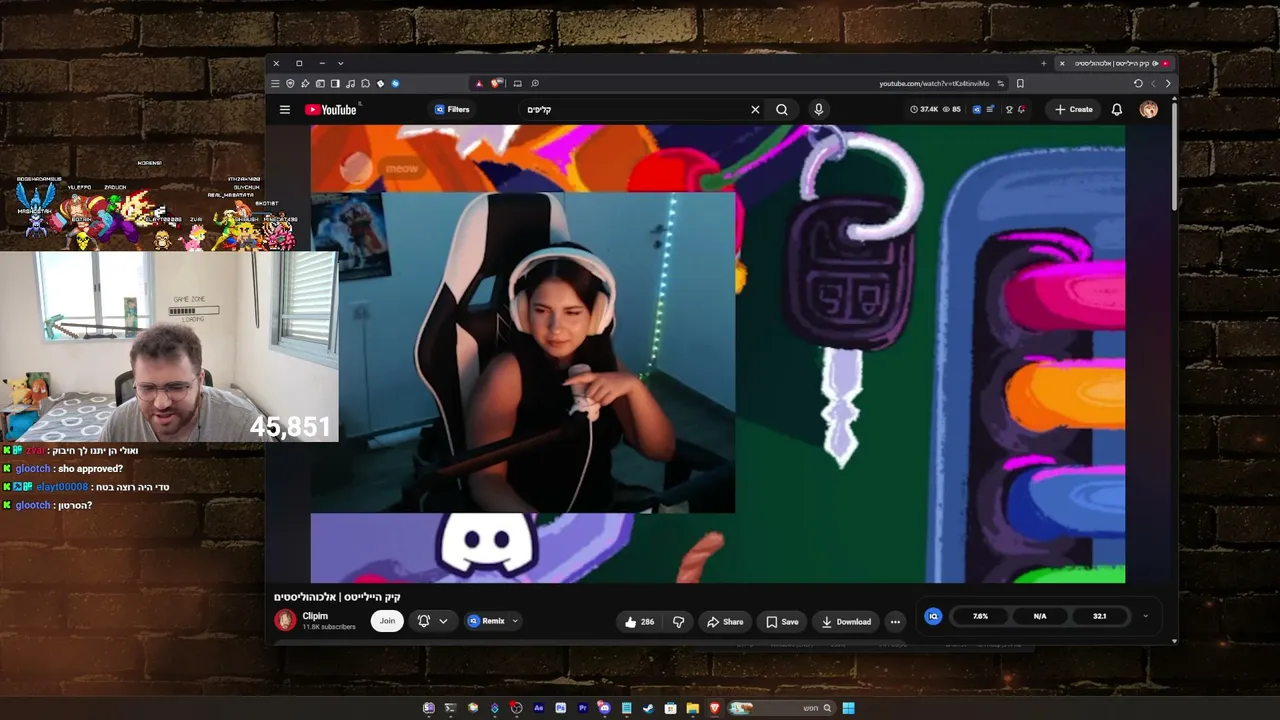Viewport: 1280px width, 720px height.
Task: Open the Clipim channel name link
Action: click(315, 616)
